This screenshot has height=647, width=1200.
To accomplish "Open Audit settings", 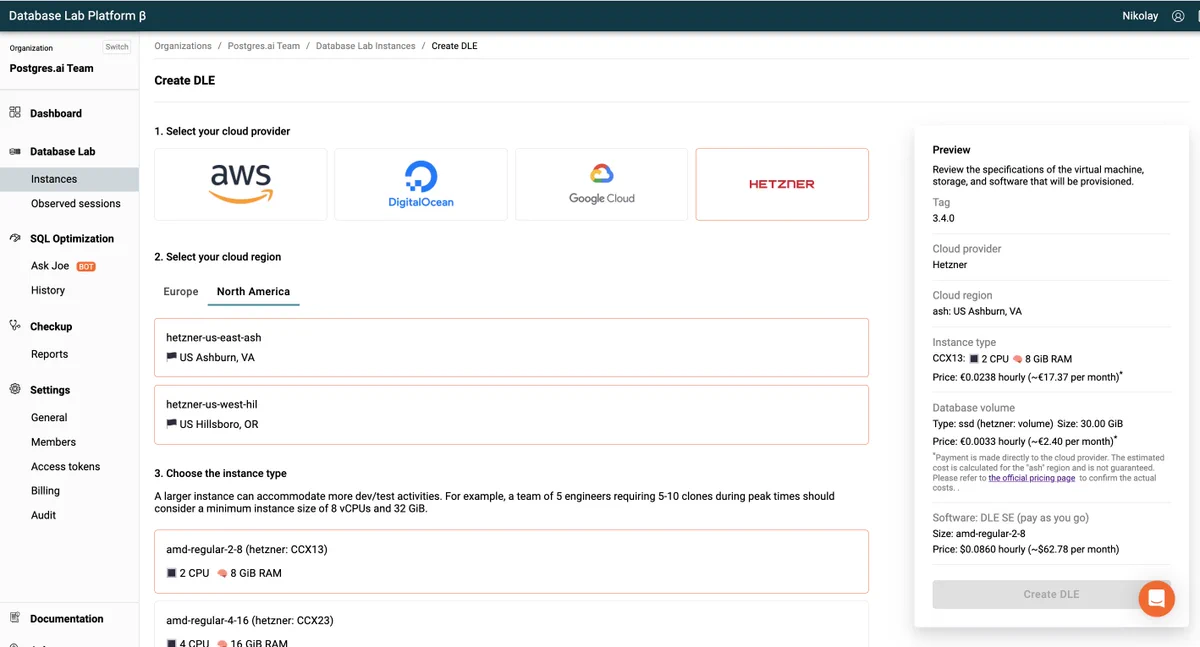I will point(44,515).
